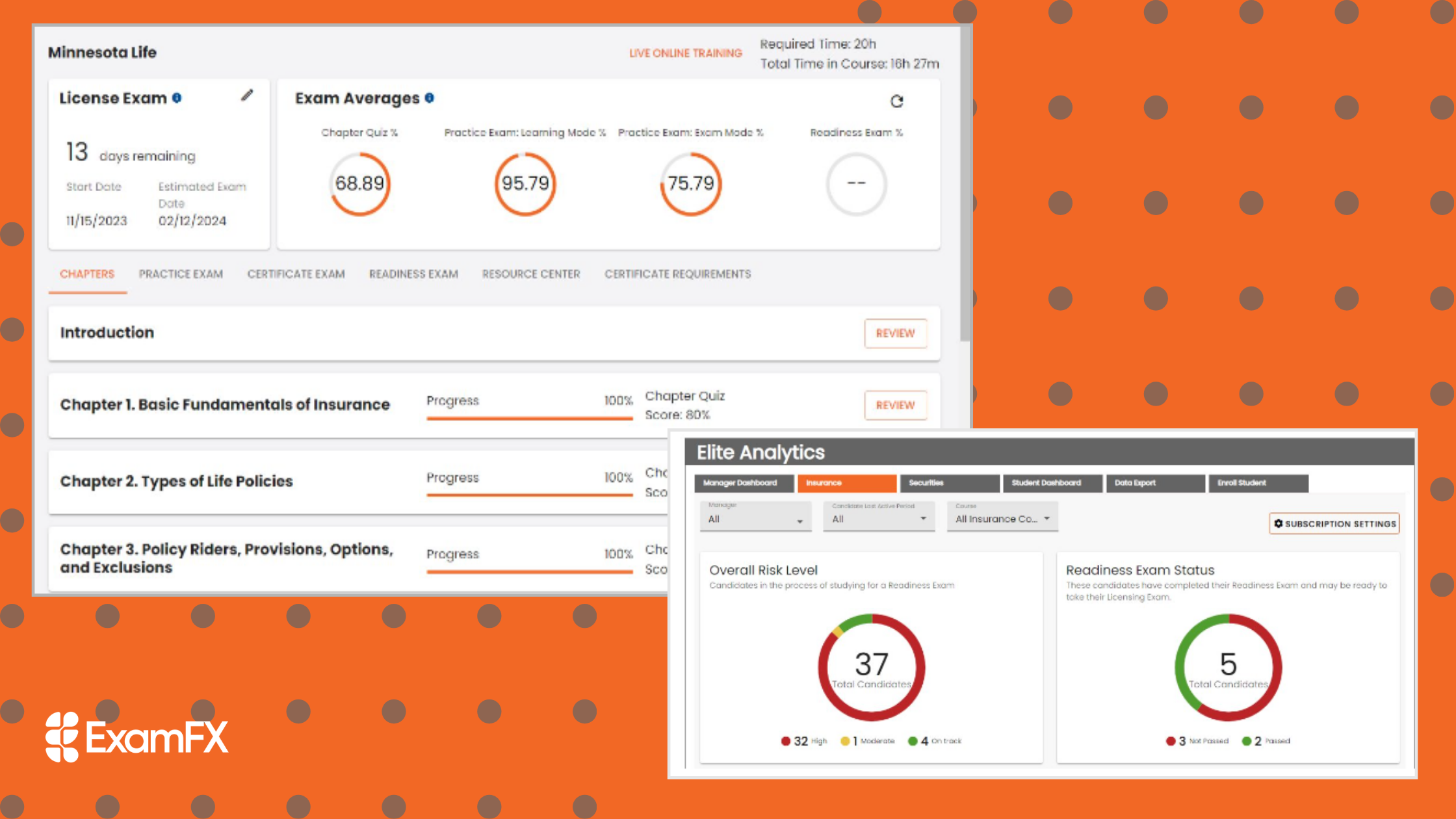This screenshot has width=1456, height=819.
Task: Open the Manager filter dropdown
Action: click(755, 517)
